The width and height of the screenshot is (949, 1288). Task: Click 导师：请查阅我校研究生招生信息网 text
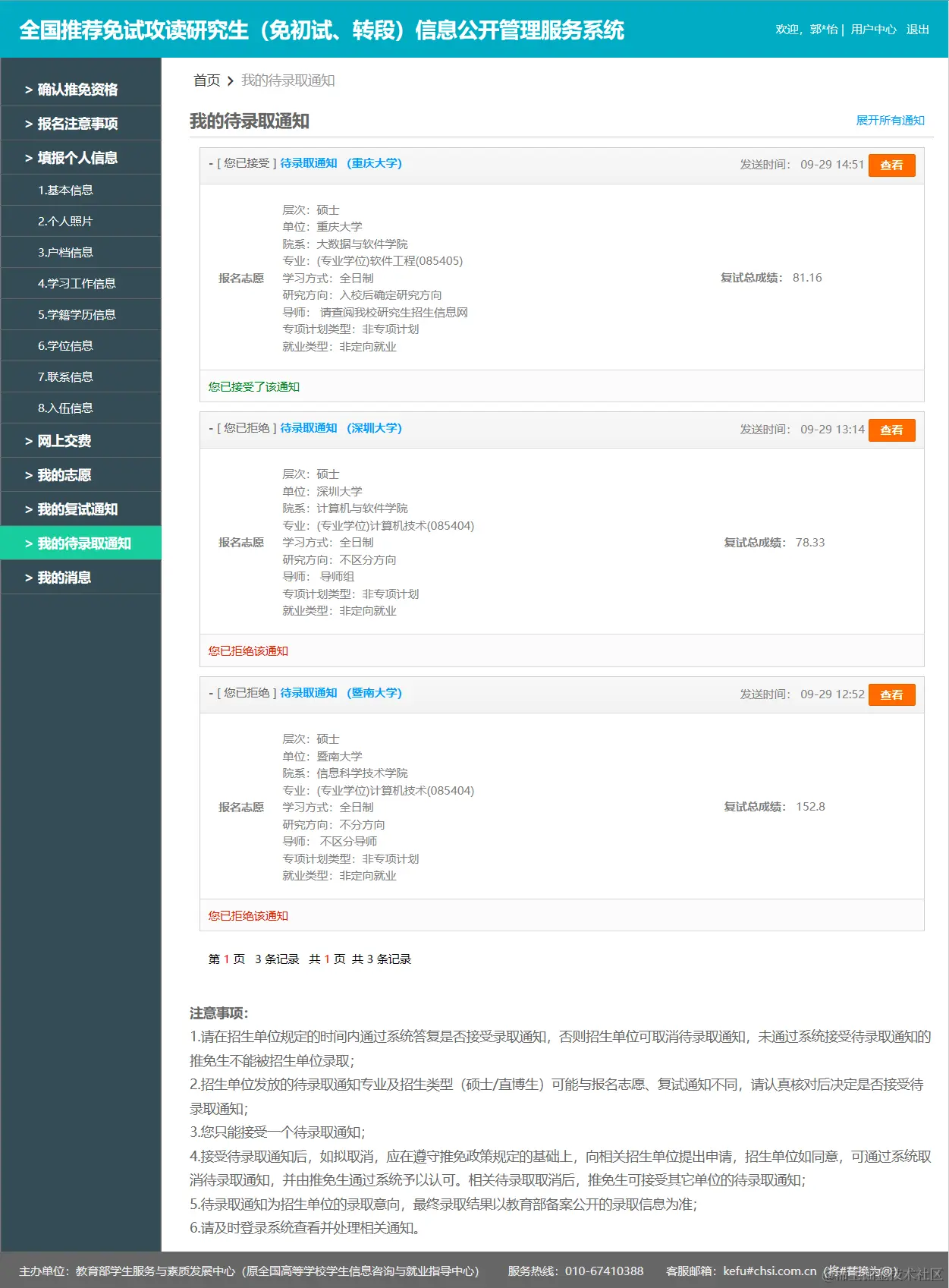pos(376,313)
